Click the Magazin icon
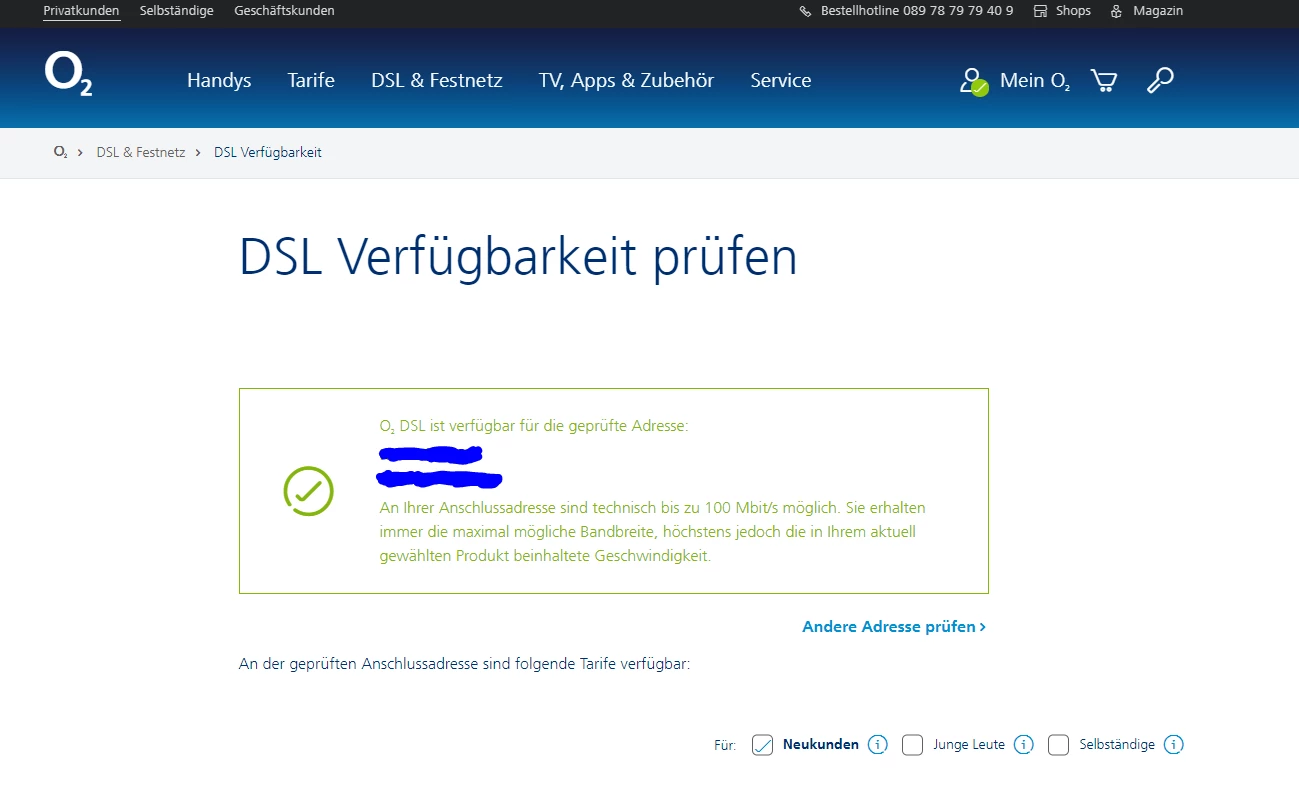This screenshot has width=1299, height=798. tap(1117, 11)
